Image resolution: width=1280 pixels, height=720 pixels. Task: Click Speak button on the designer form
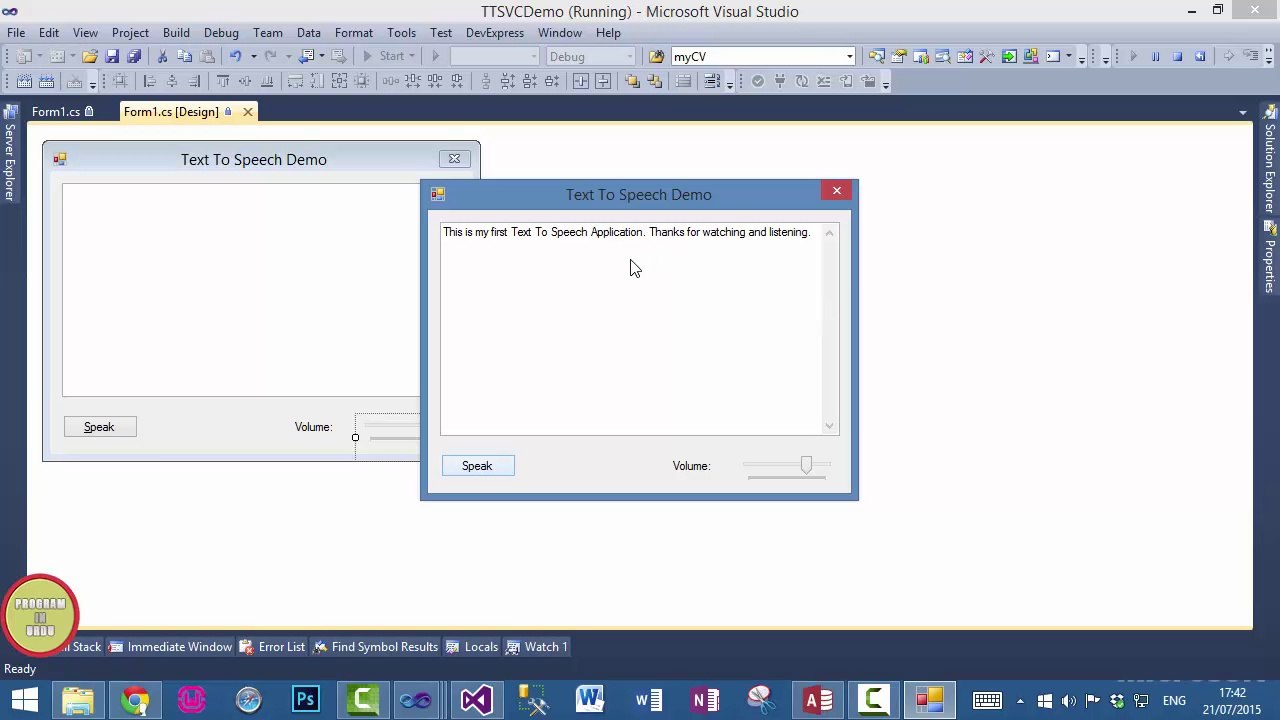99,427
